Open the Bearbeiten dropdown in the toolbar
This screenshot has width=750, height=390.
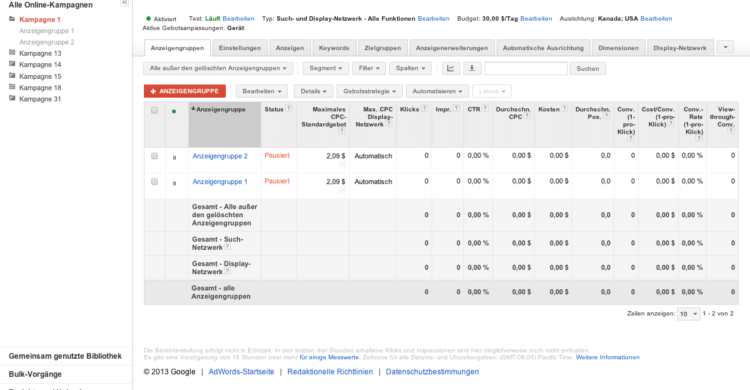click(262, 91)
